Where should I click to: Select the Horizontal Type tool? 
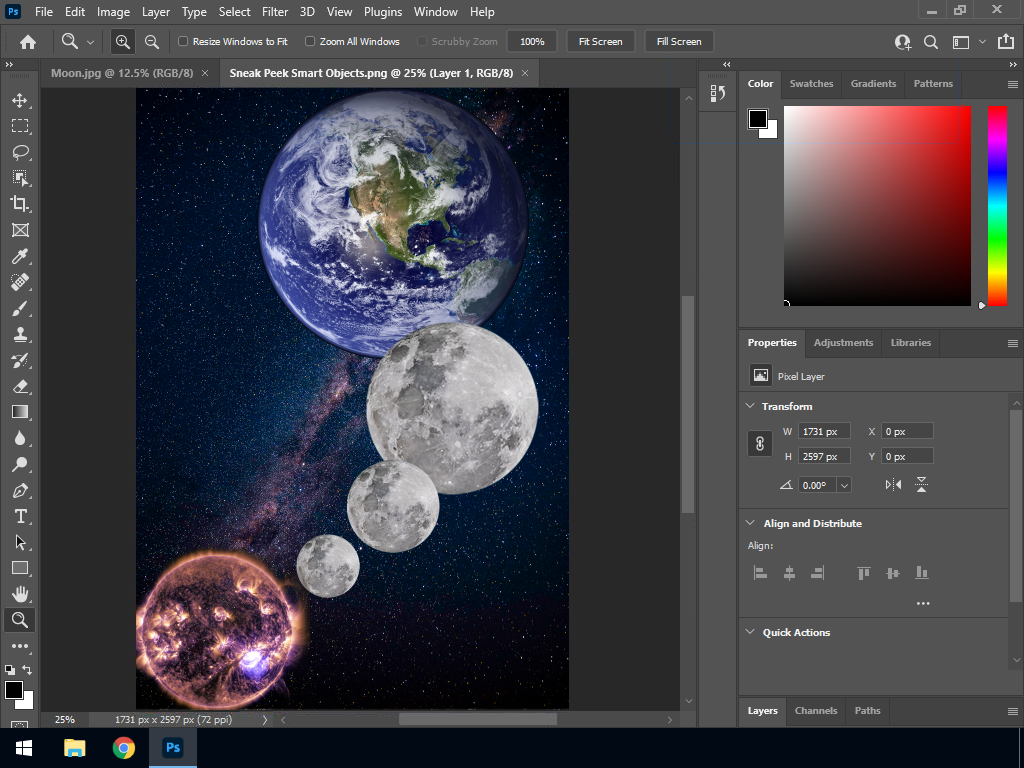click(20, 516)
